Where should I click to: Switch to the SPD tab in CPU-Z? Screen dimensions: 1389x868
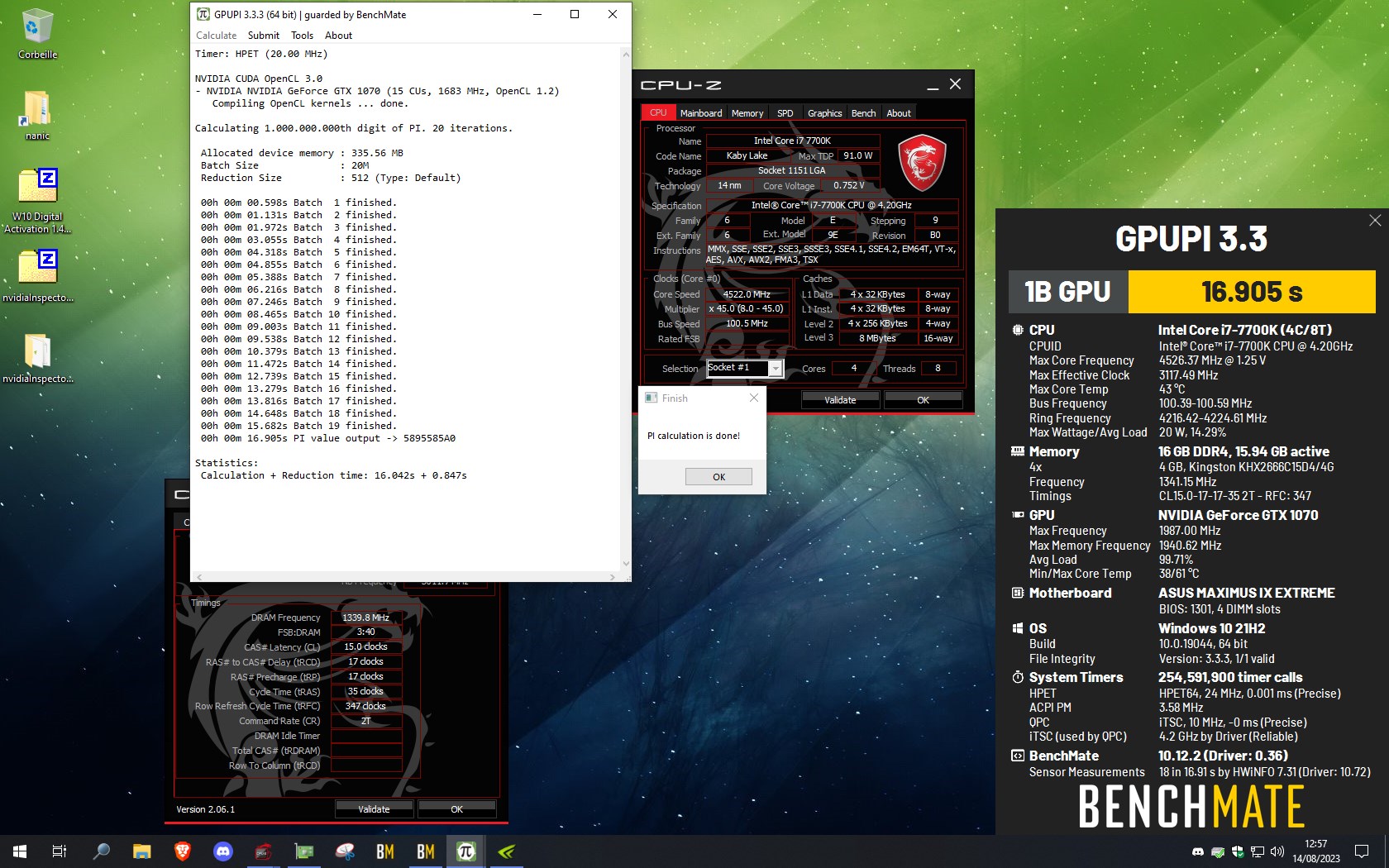[785, 113]
